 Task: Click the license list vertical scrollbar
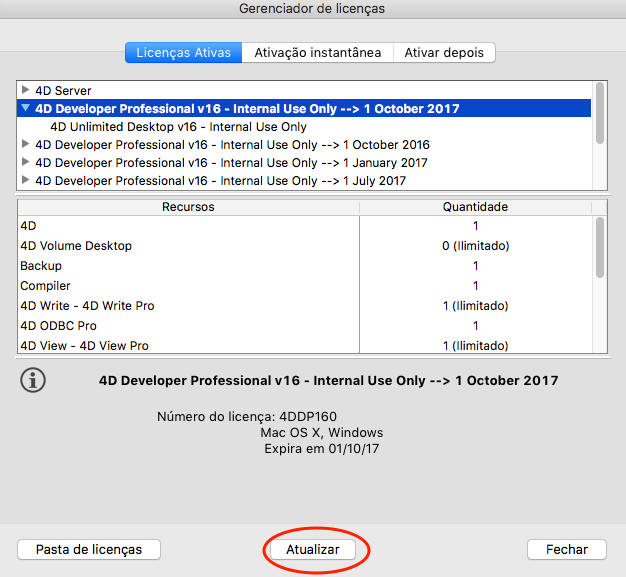[x=600, y=115]
